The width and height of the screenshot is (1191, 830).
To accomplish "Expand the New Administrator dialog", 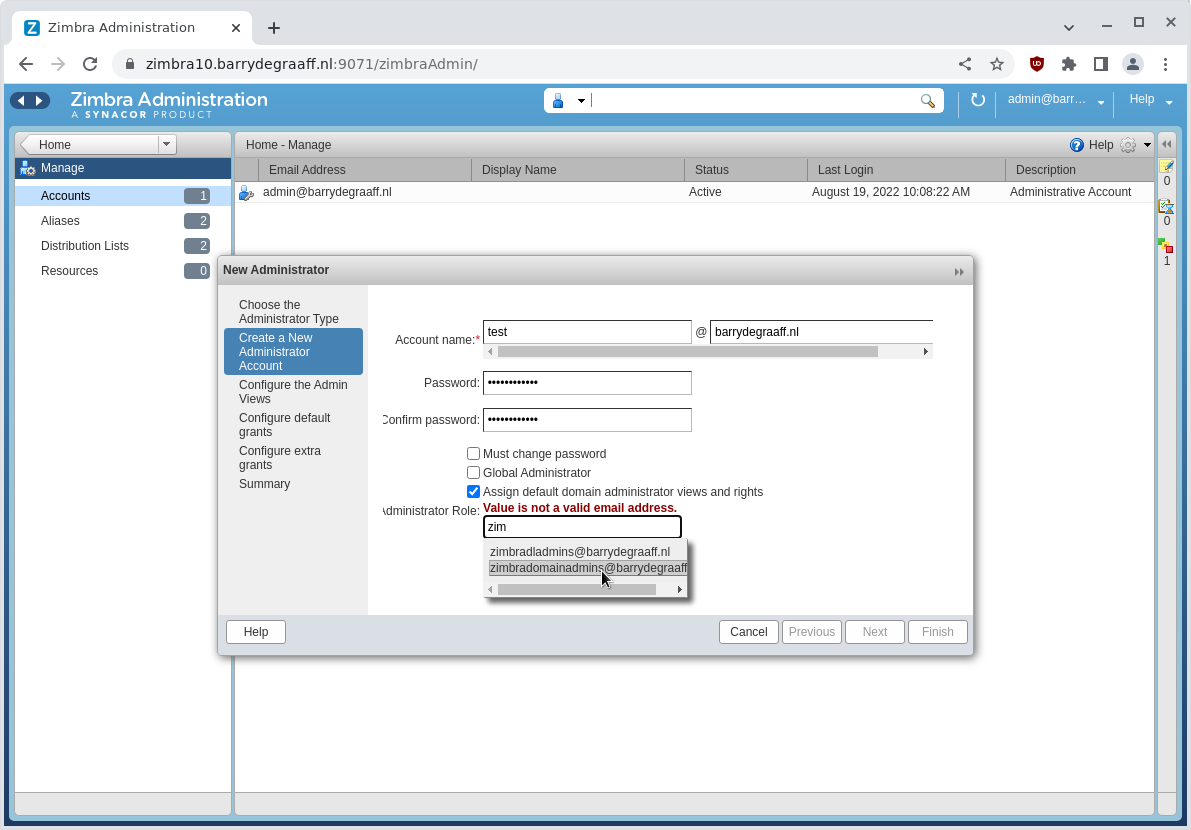I will (959, 271).
